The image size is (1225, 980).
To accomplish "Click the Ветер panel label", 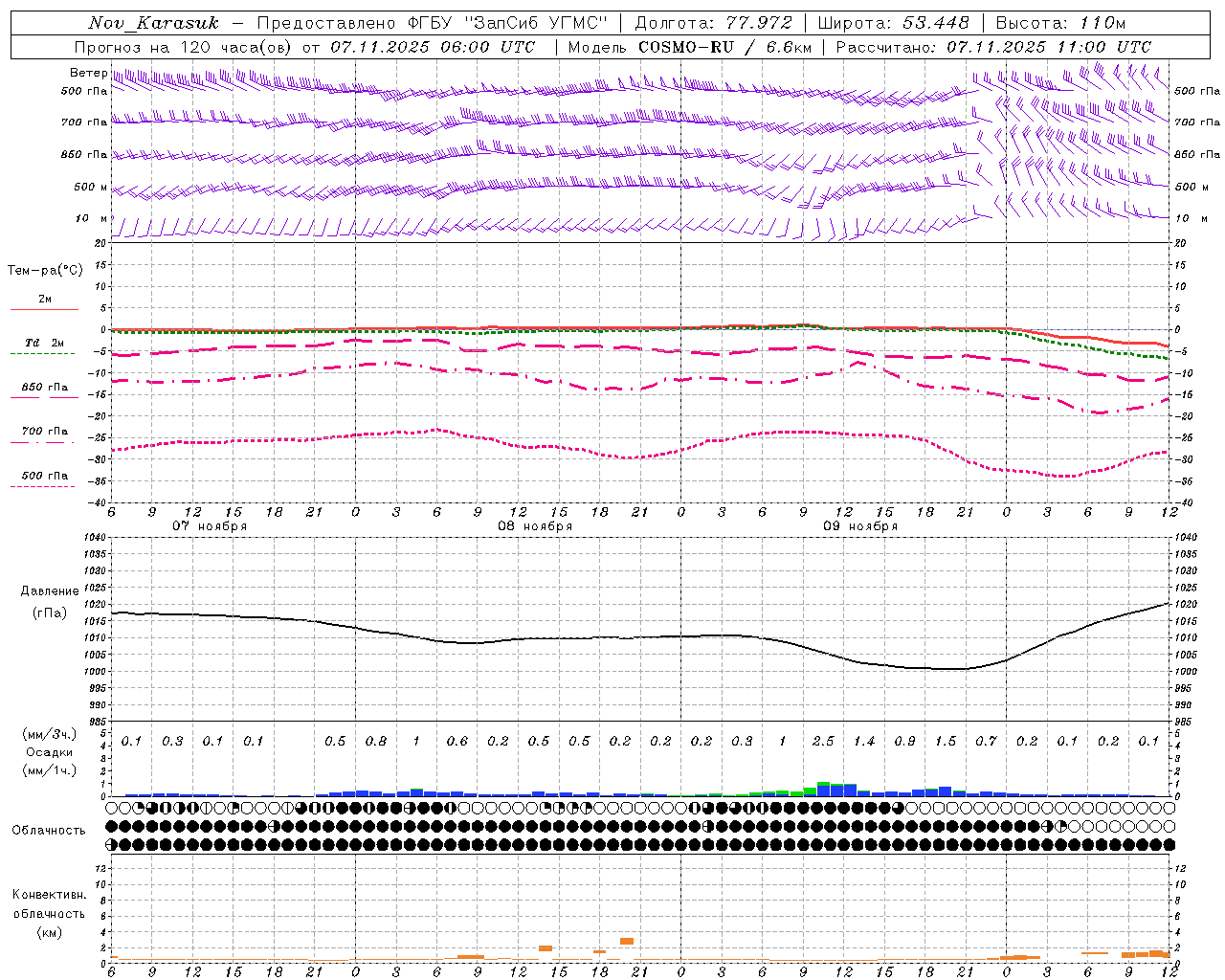I will coord(88,73).
